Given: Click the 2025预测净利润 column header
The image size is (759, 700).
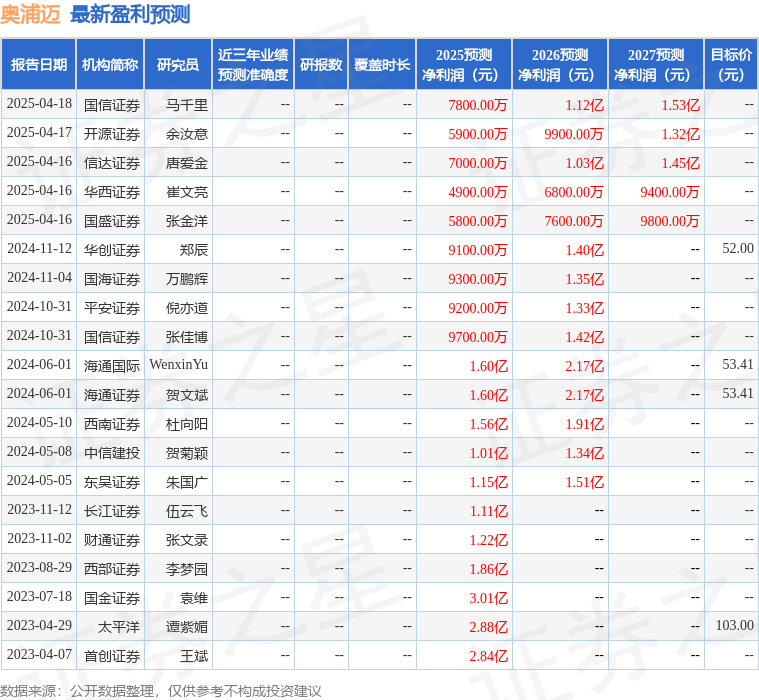Looking at the screenshot, I should [464, 64].
